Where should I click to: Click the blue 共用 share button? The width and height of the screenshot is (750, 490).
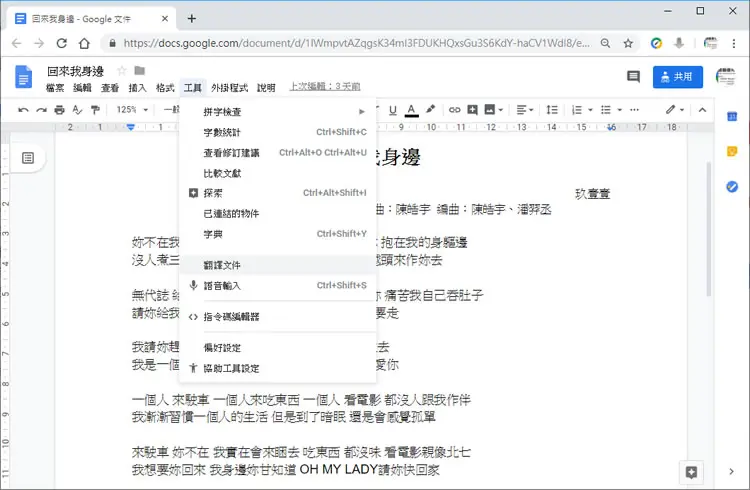678,77
